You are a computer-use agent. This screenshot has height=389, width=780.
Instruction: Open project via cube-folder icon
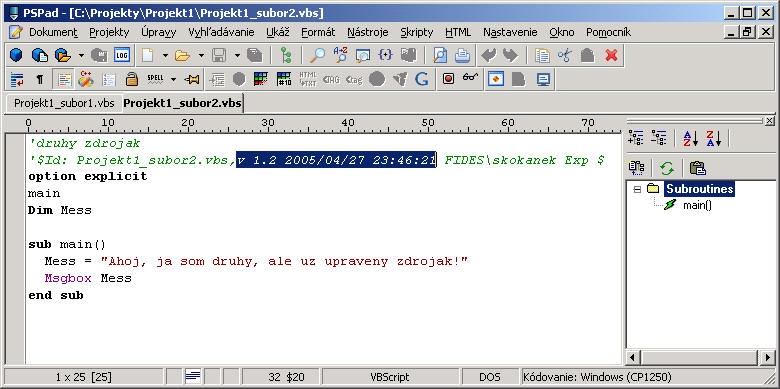click(63, 55)
